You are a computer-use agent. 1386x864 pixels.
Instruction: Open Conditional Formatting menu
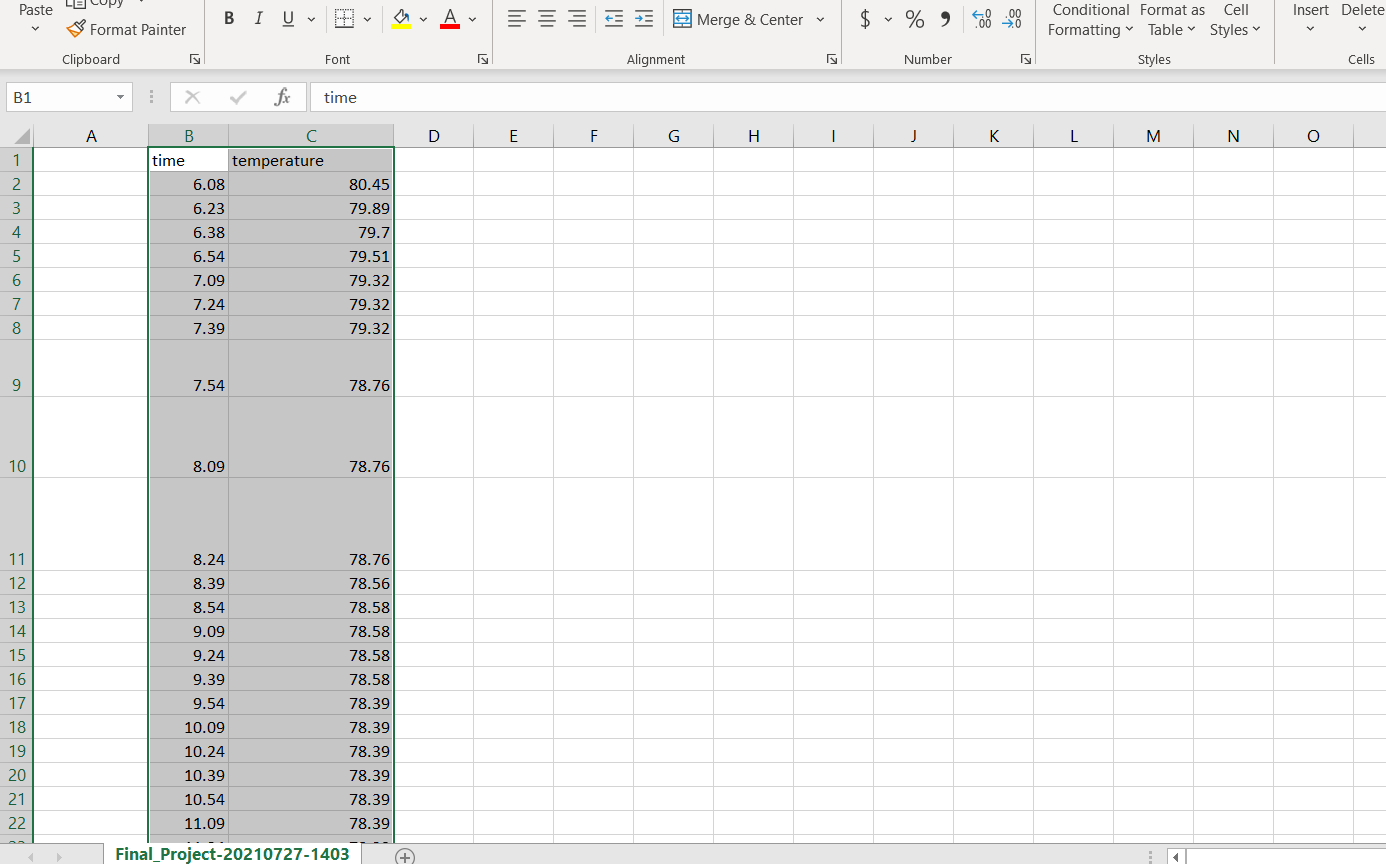[x=1091, y=20]
